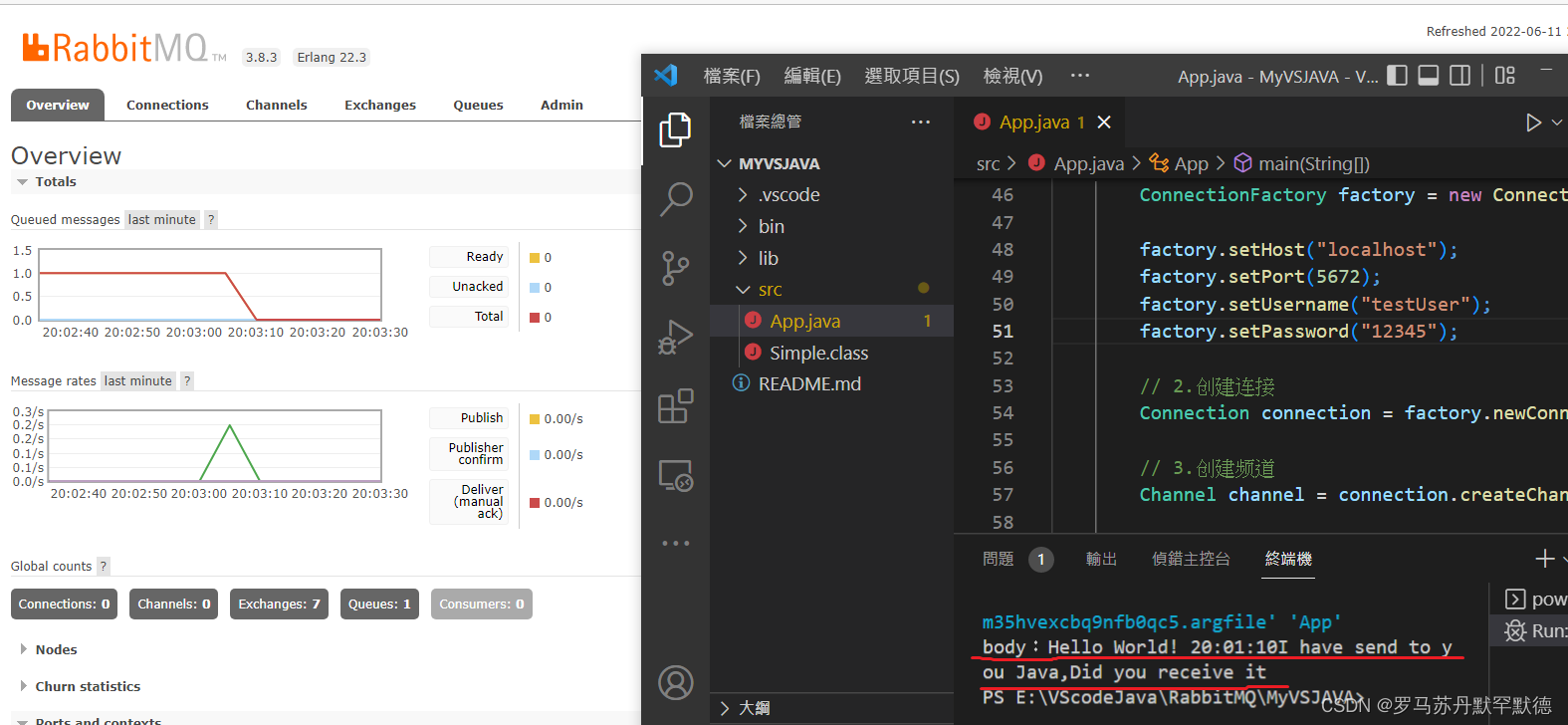Switch to the 偵錯主控台 debug console tab
This screenshot has width=1568, height=725.
(x=1191, y=559)
